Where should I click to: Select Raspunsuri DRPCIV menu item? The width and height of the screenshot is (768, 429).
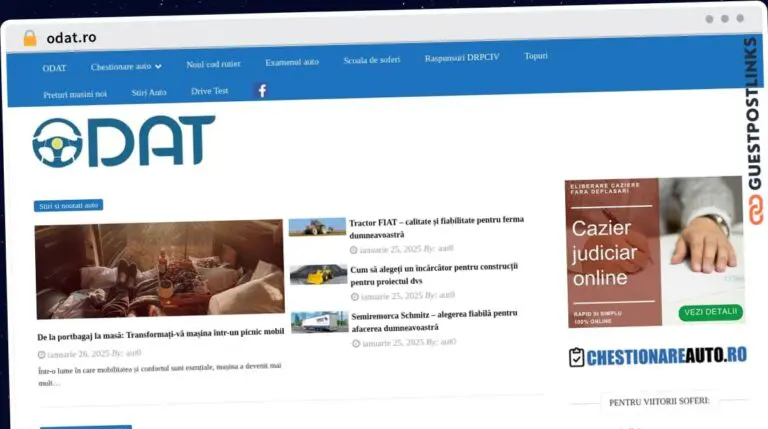[462, 57]
